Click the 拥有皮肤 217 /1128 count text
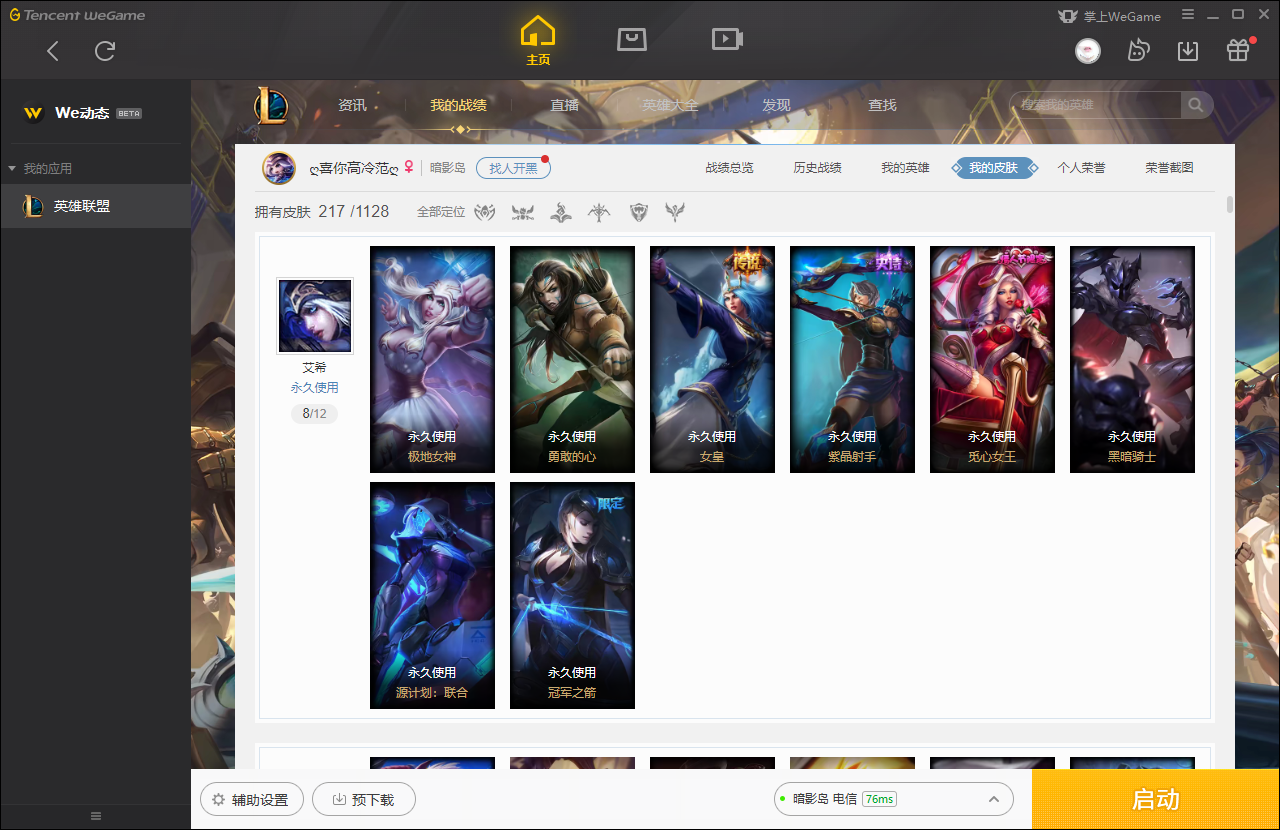The image size is (1280, 830). click(322, 212)
